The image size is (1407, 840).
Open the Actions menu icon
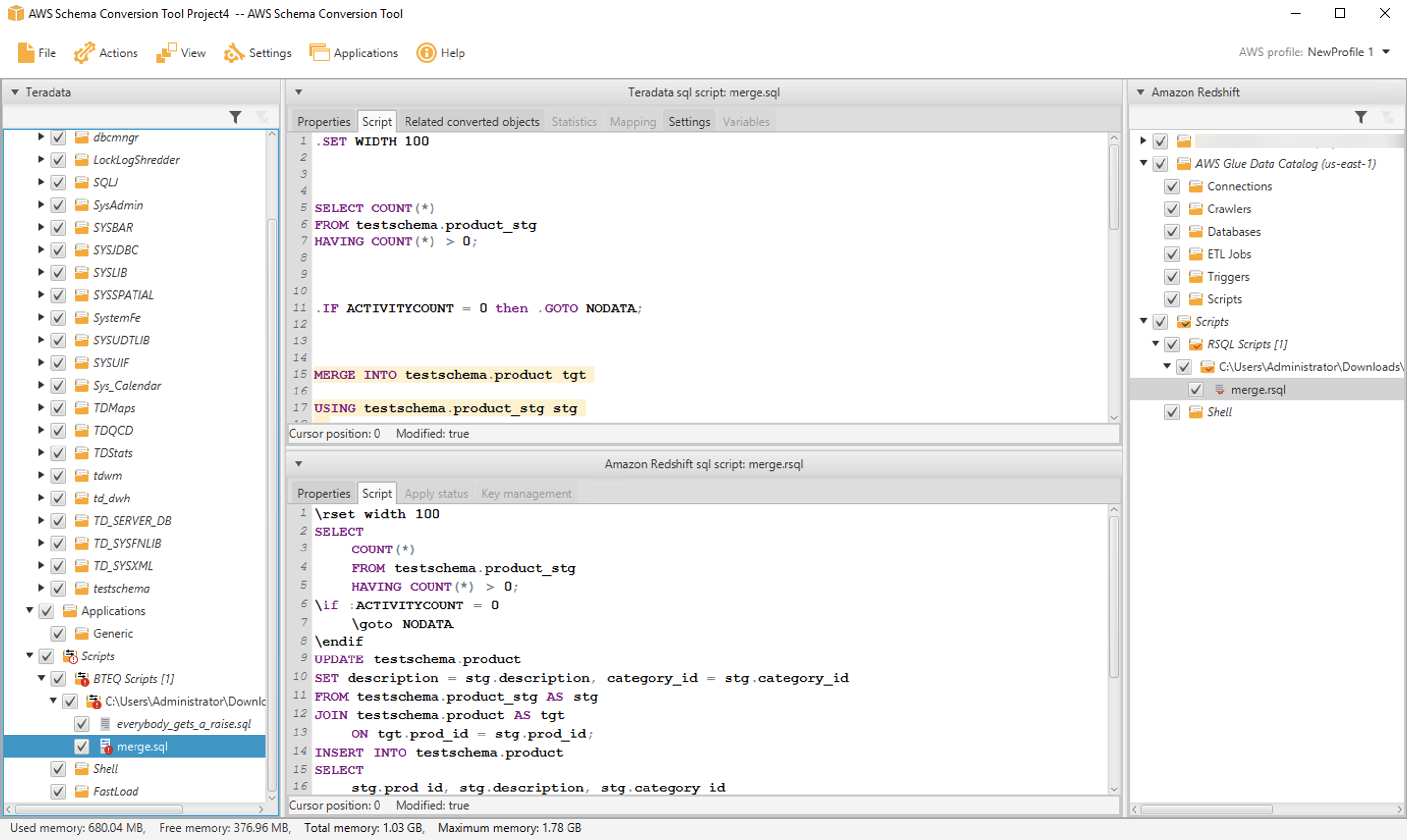click(x=84, y=52)
